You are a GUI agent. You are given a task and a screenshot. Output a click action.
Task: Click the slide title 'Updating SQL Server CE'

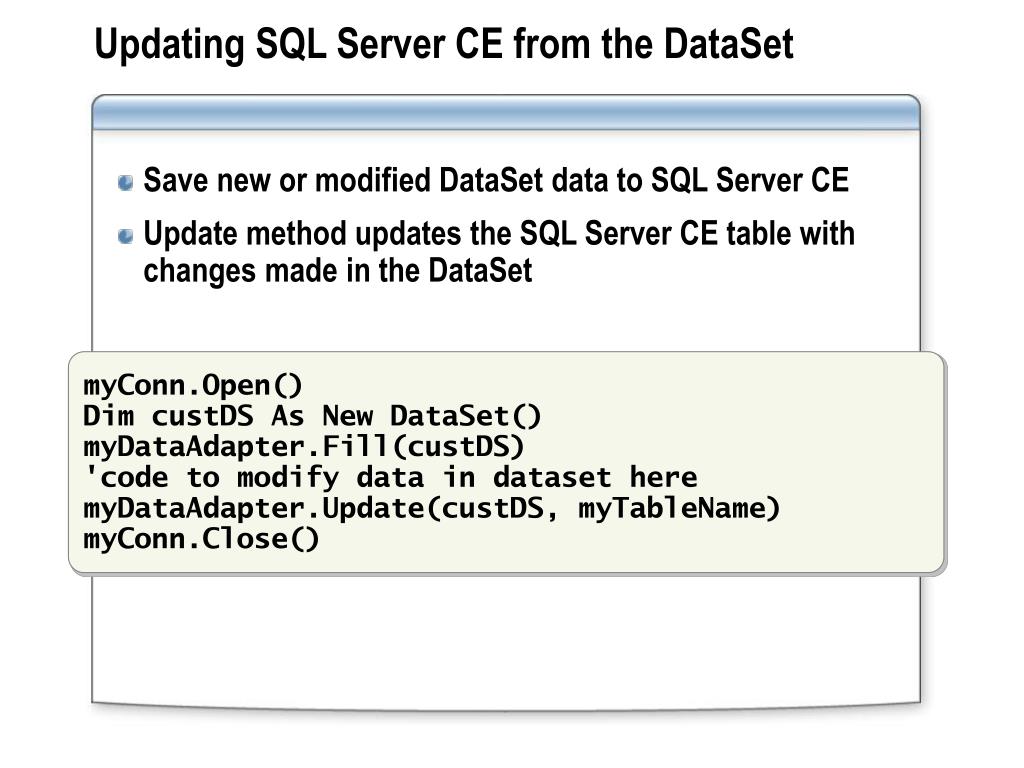(443, 45)
